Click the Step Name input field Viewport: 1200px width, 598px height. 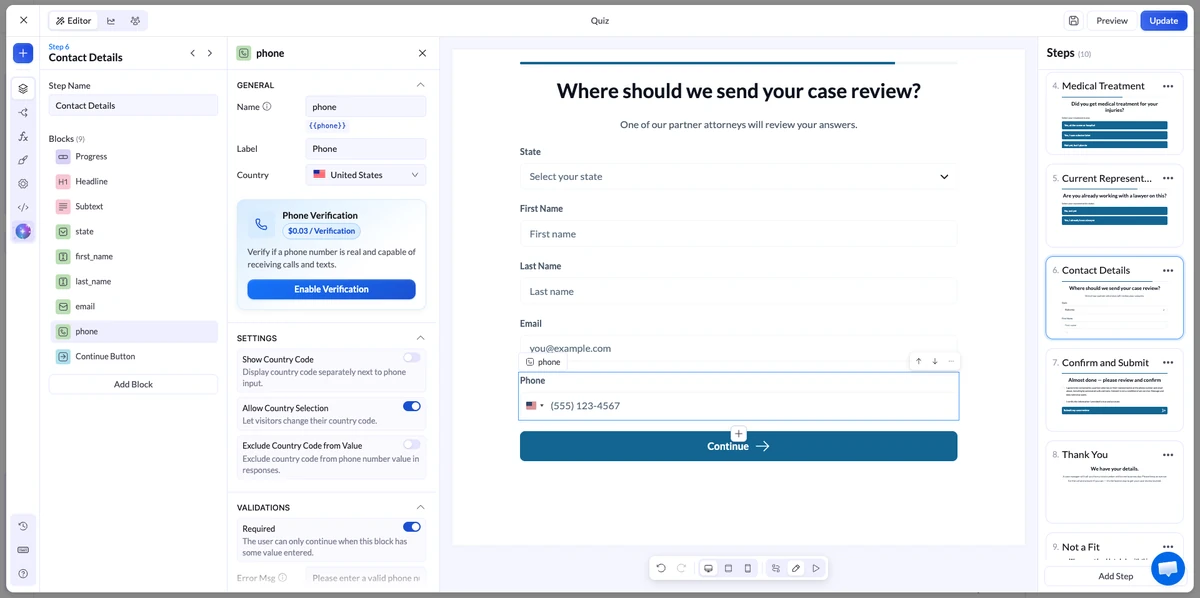[x=133, y=105]
